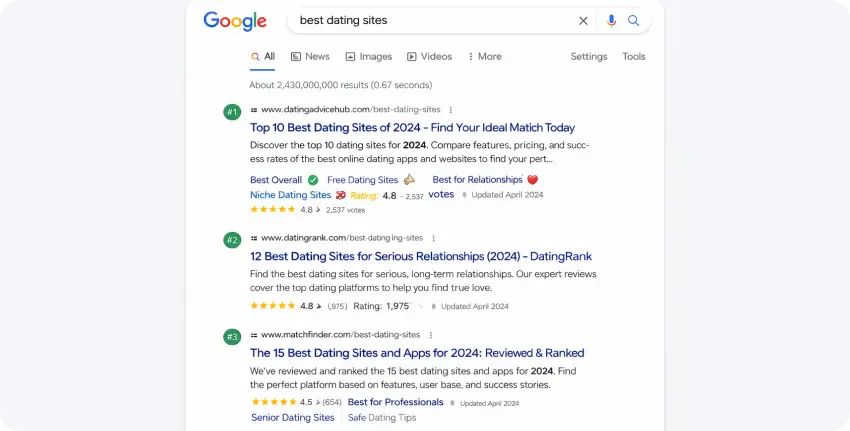850x431 pixels.
Task: Switch to the News tab
Action: (x=310, y=57)
